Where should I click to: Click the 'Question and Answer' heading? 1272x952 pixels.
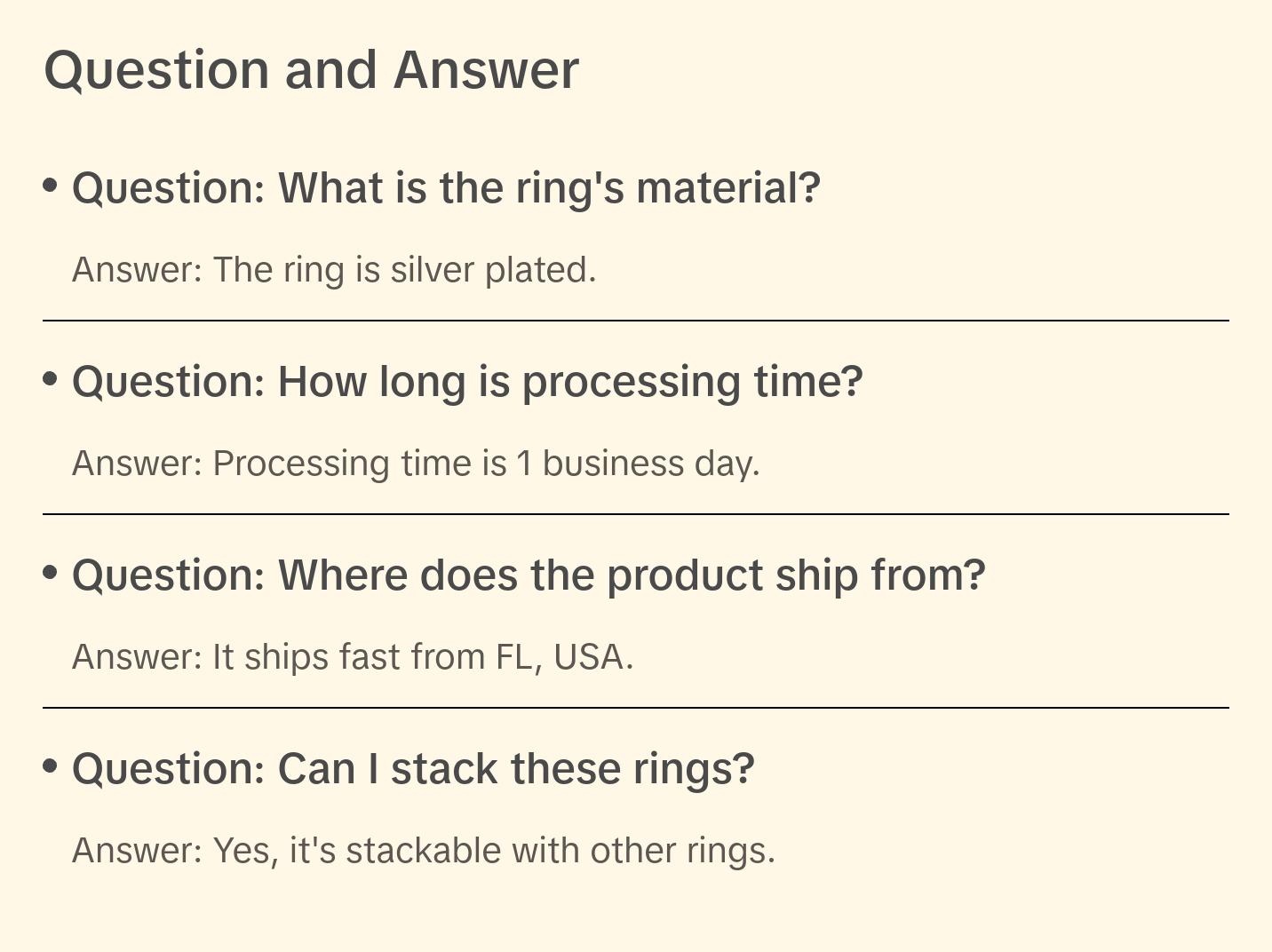[311, 69]
